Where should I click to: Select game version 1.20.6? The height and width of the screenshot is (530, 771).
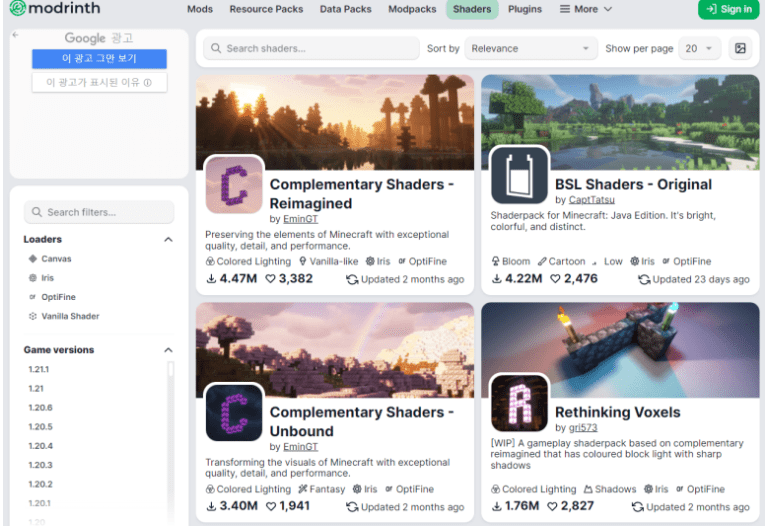(40, 408)
